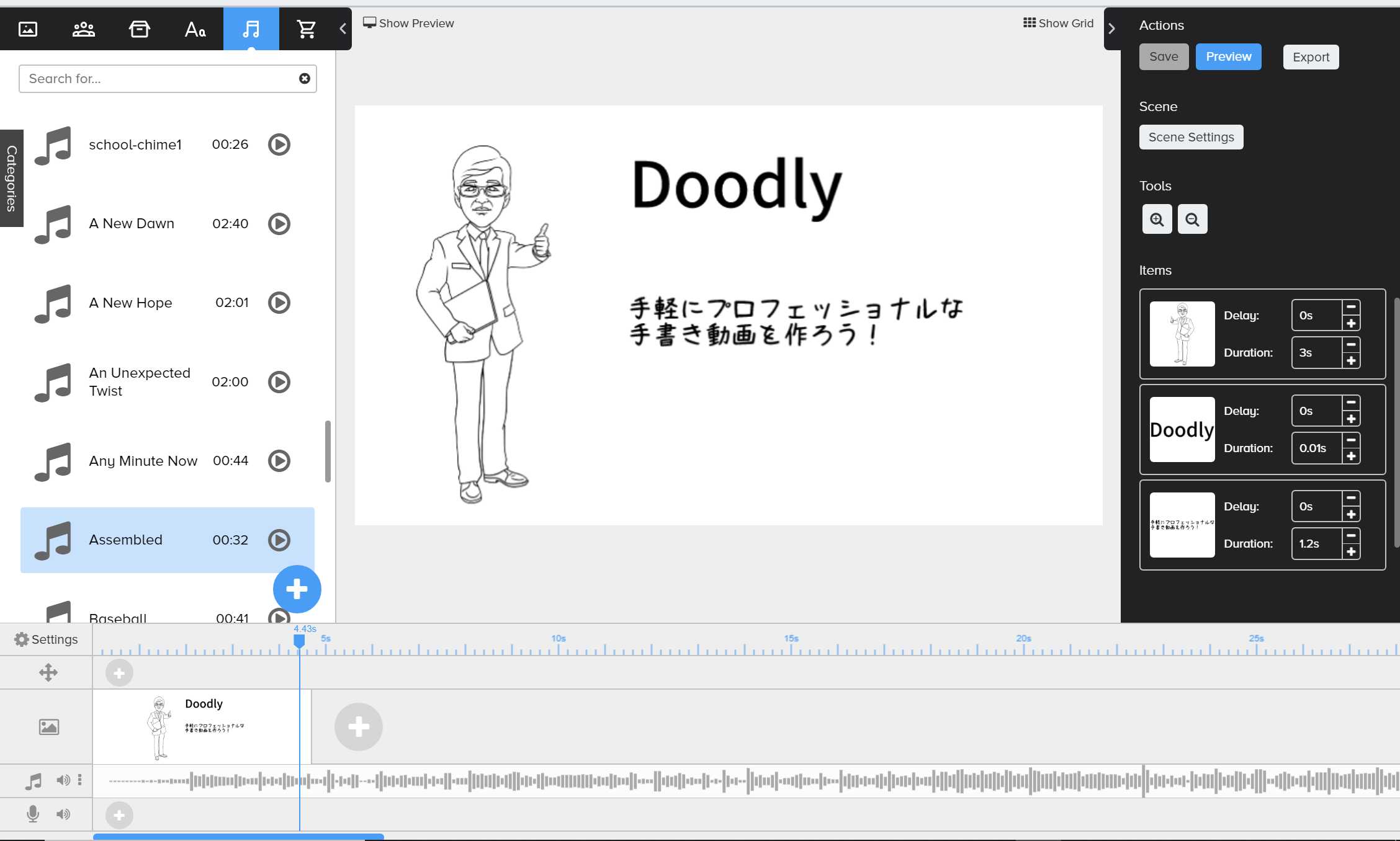Collapse the right Actions panel chevron
1400x841 pixels.
coord(1112,29)
